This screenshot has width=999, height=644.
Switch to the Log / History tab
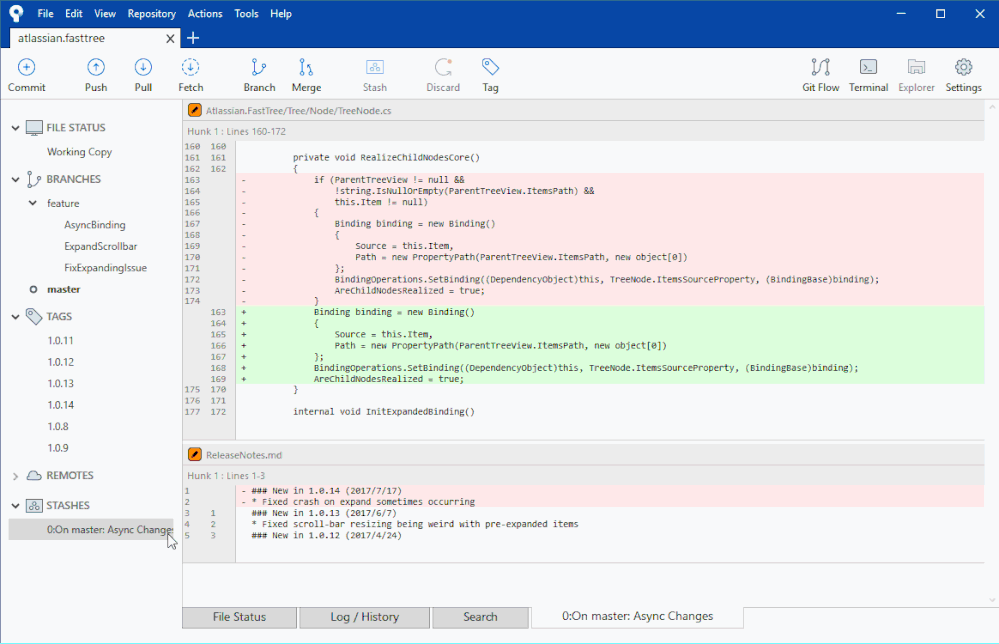click(364, 617)
